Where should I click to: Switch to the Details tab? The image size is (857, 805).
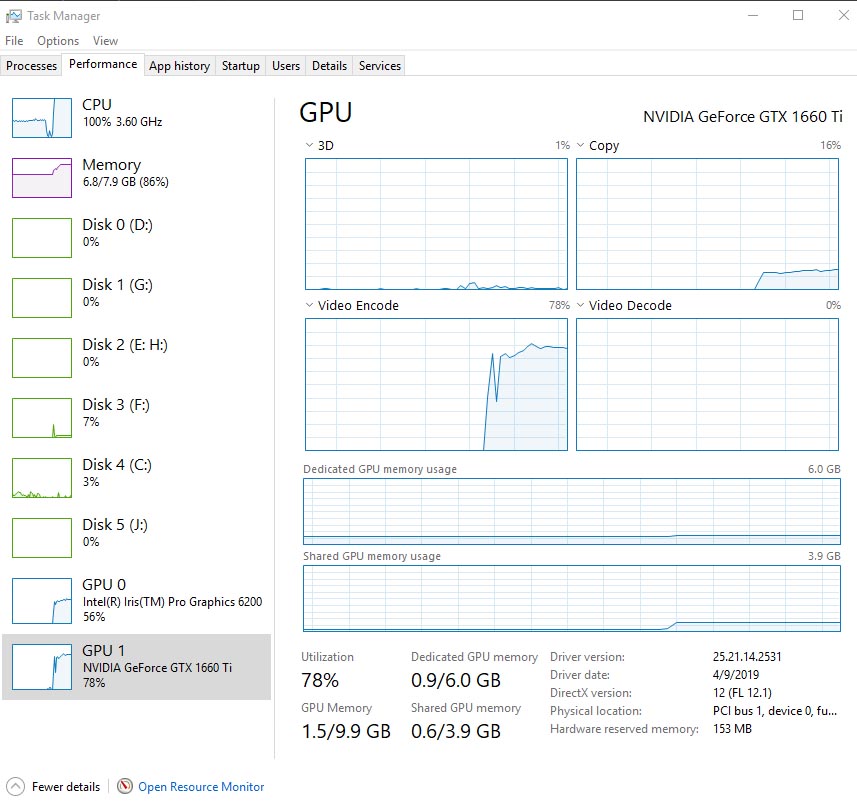(329, 66)
